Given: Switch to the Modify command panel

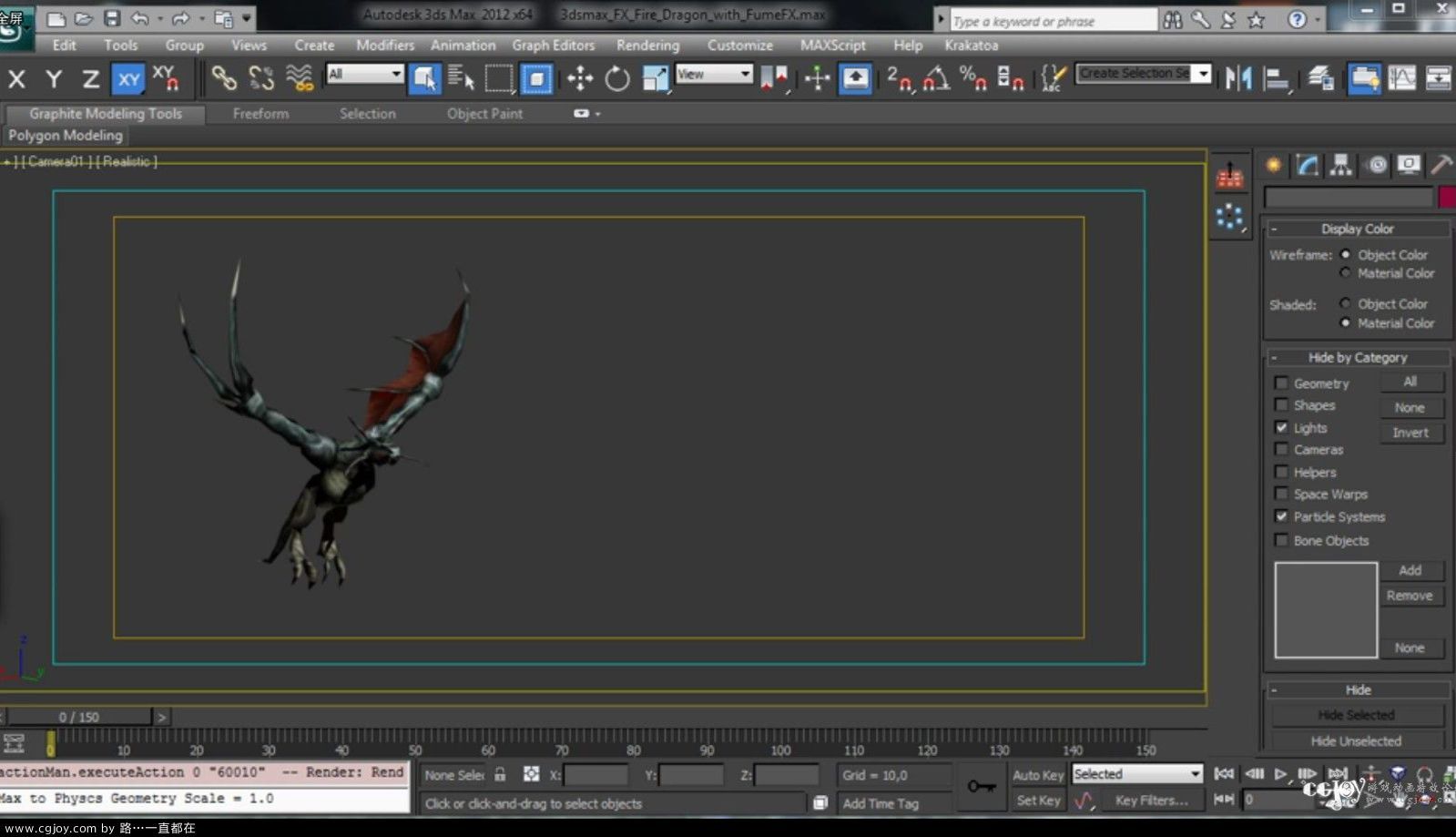Looking at the screenshot, I should pos(1308,165).
